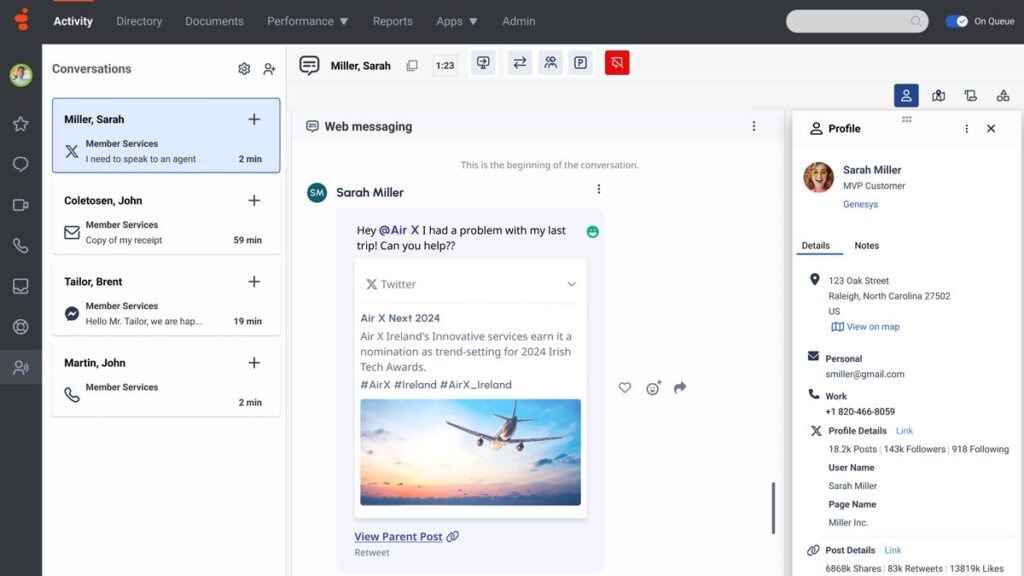Open the video camera icon in sidebar
The image size is (1024, 576).
pos(20,205)
